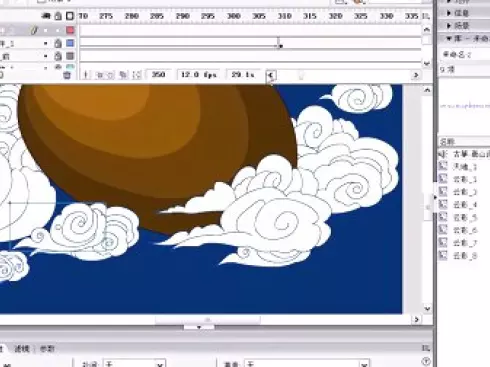Image resolution: width=490 pixels, height=367 pixels.
Task: Click the delete layer trash icon
Action: (67, 75)
